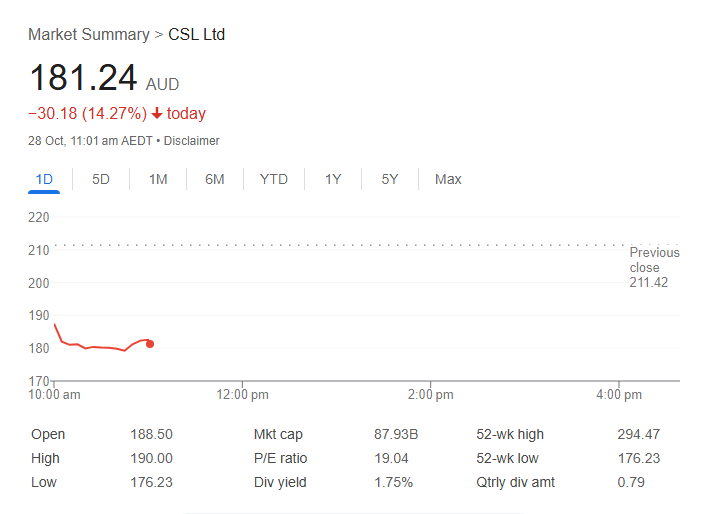Click the P/E ratio label
This screenshot has height=514, width=708.
[x=281, y=459]
